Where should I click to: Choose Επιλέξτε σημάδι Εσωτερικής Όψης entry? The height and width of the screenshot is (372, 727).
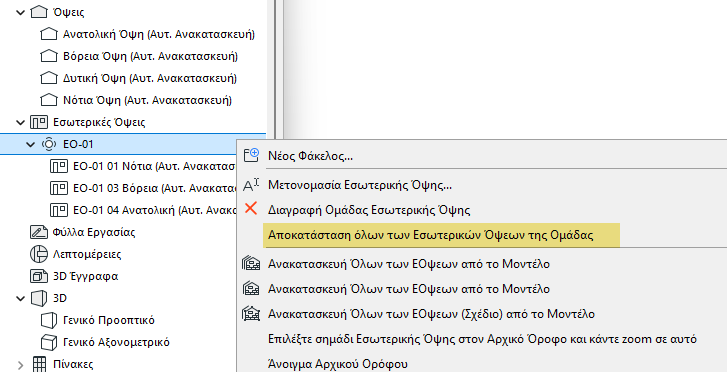[482, 339]
